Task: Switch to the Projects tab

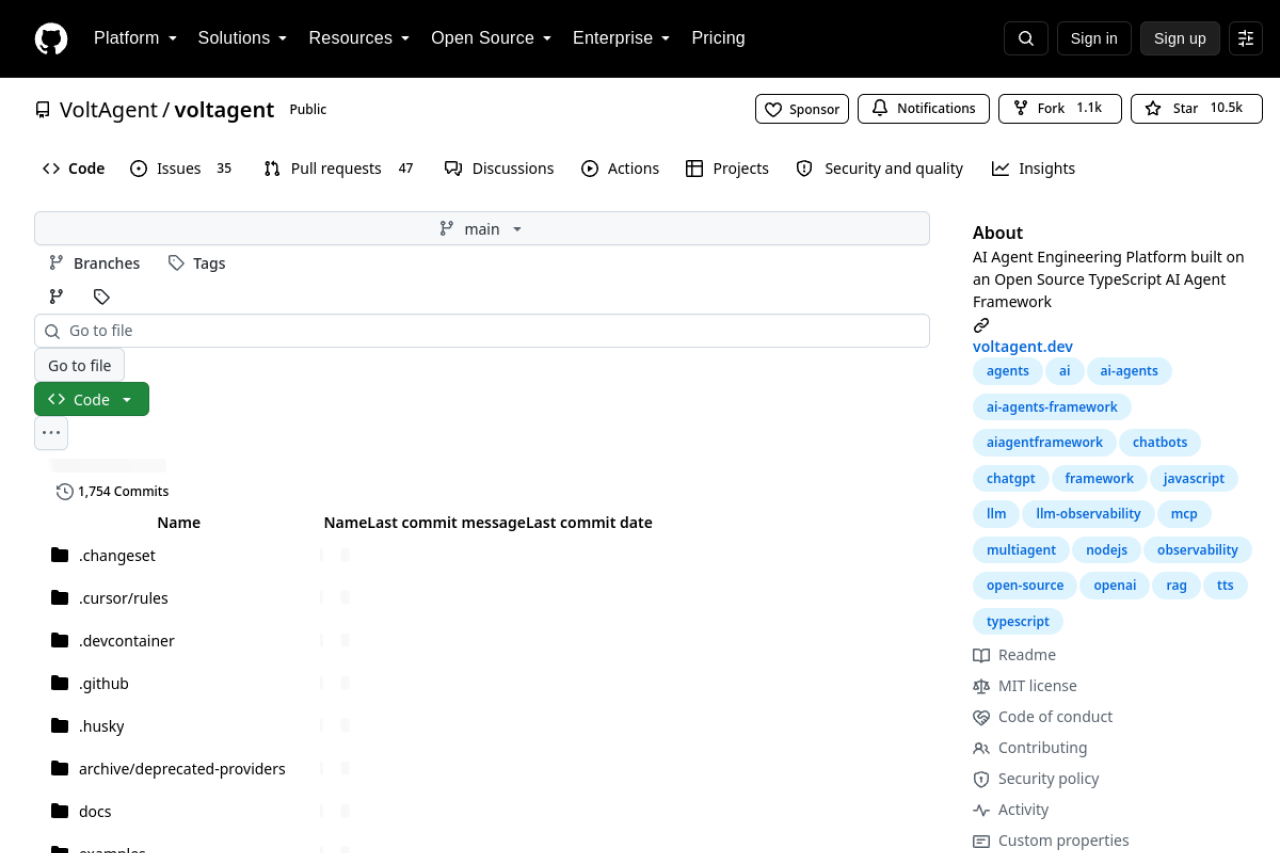Action: point(727,169)
